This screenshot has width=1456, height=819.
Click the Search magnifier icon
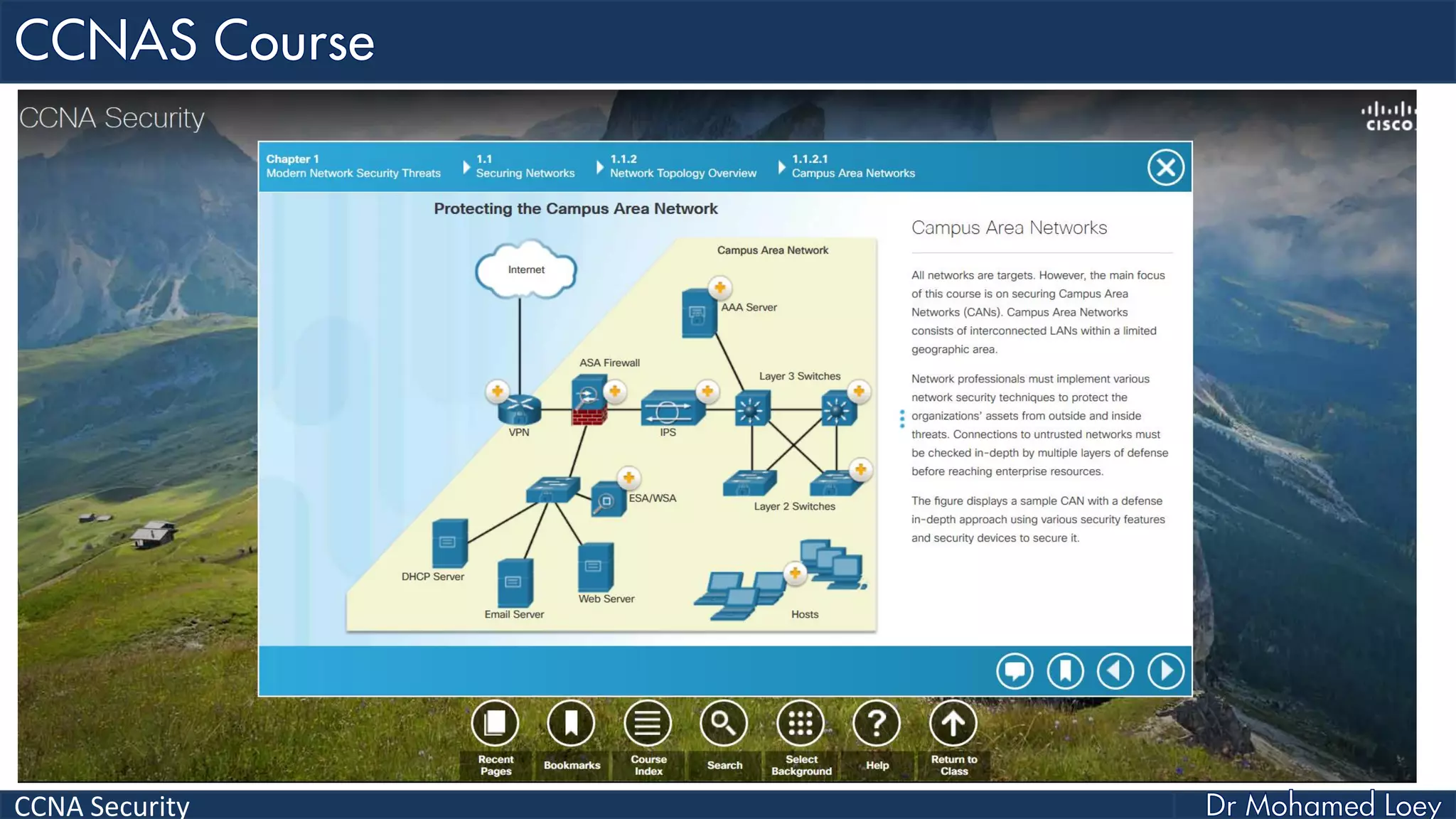point(724,724)
